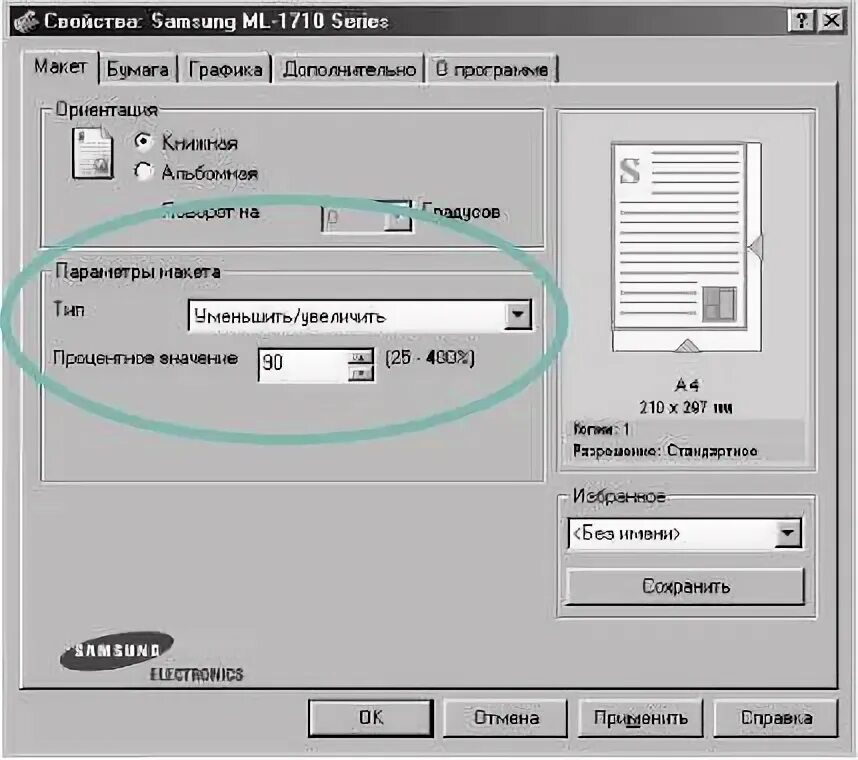Click the Отмена button
Viewport: 858px width, 760px height.
(506, 718)
